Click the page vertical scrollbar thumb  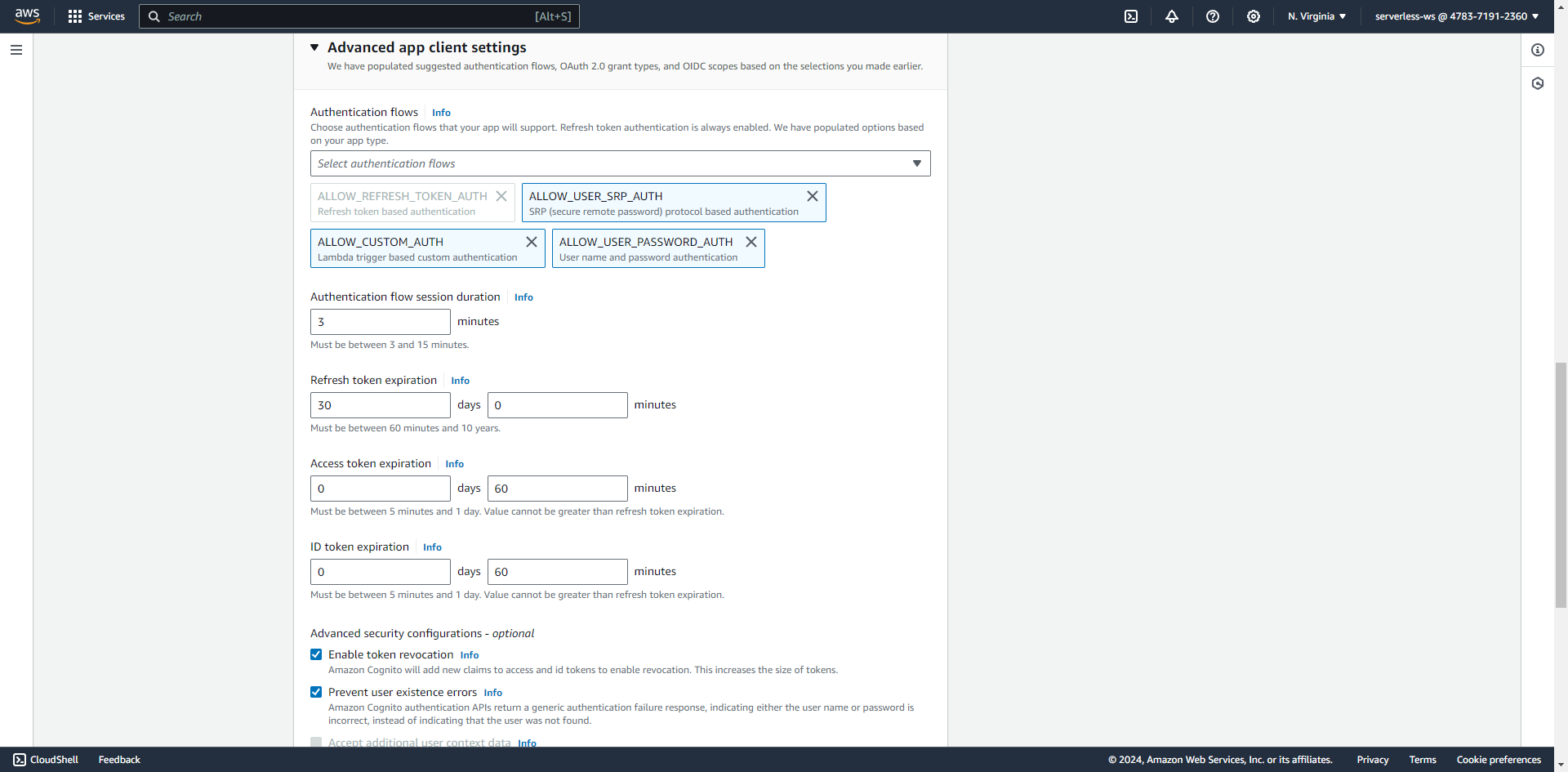pyautogui.click(x=1561, y=484)
